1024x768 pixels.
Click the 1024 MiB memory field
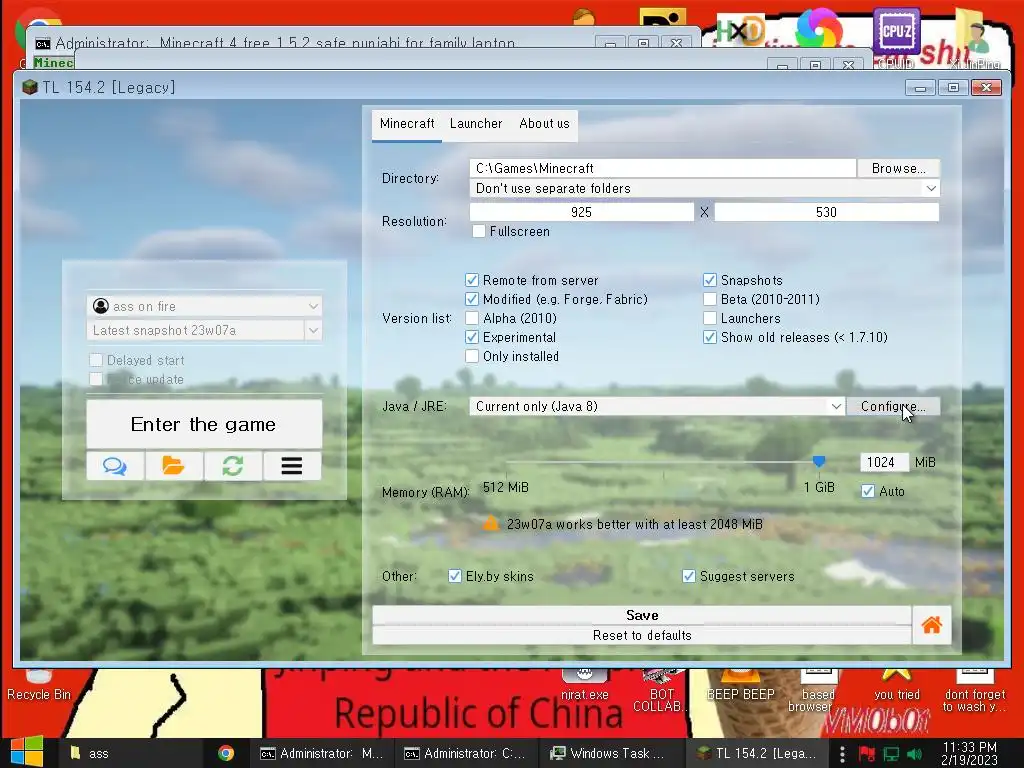(x=883, y=462)
